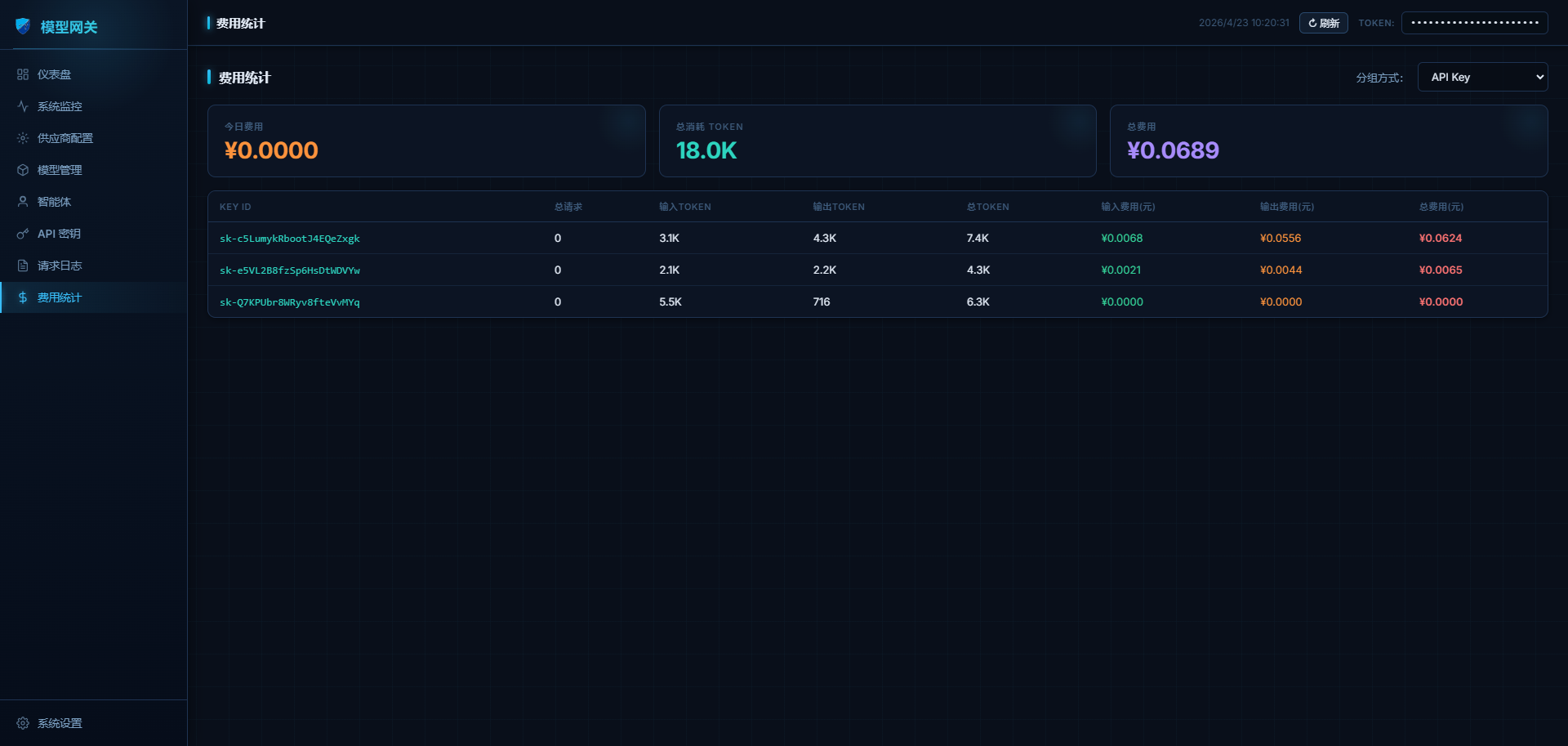
Task: Click the 今日费用 card
Action: (426, 141)
